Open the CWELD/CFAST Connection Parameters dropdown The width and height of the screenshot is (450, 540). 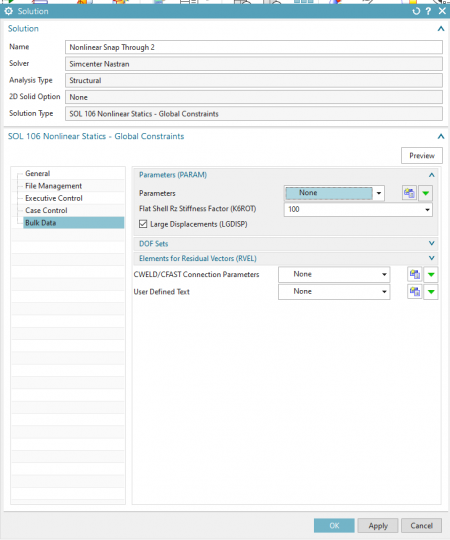coord(334,274)
